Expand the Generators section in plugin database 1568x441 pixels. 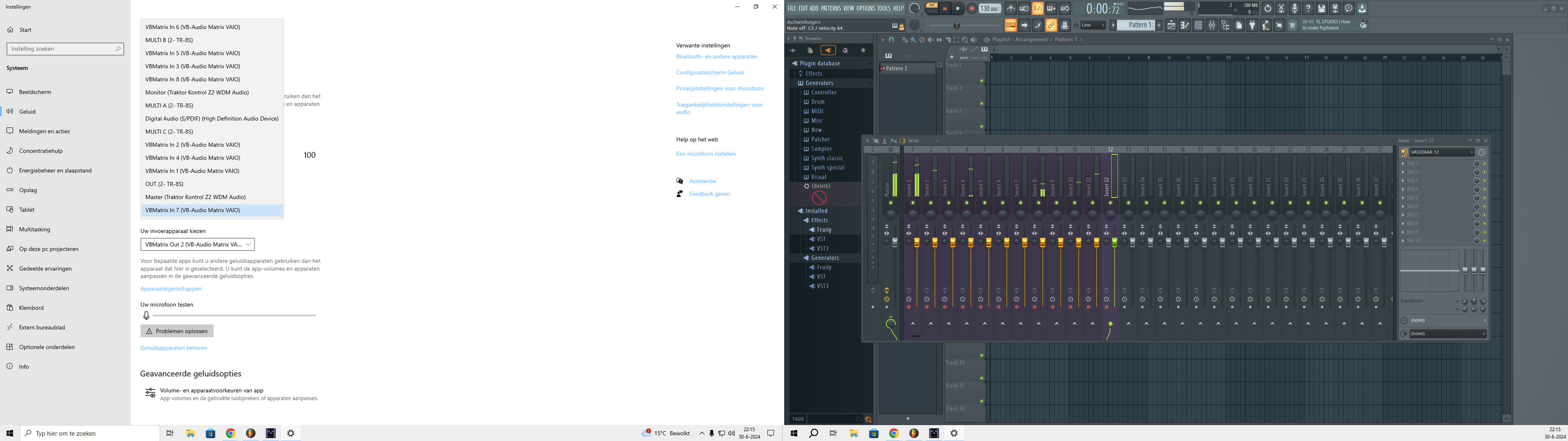820,82
